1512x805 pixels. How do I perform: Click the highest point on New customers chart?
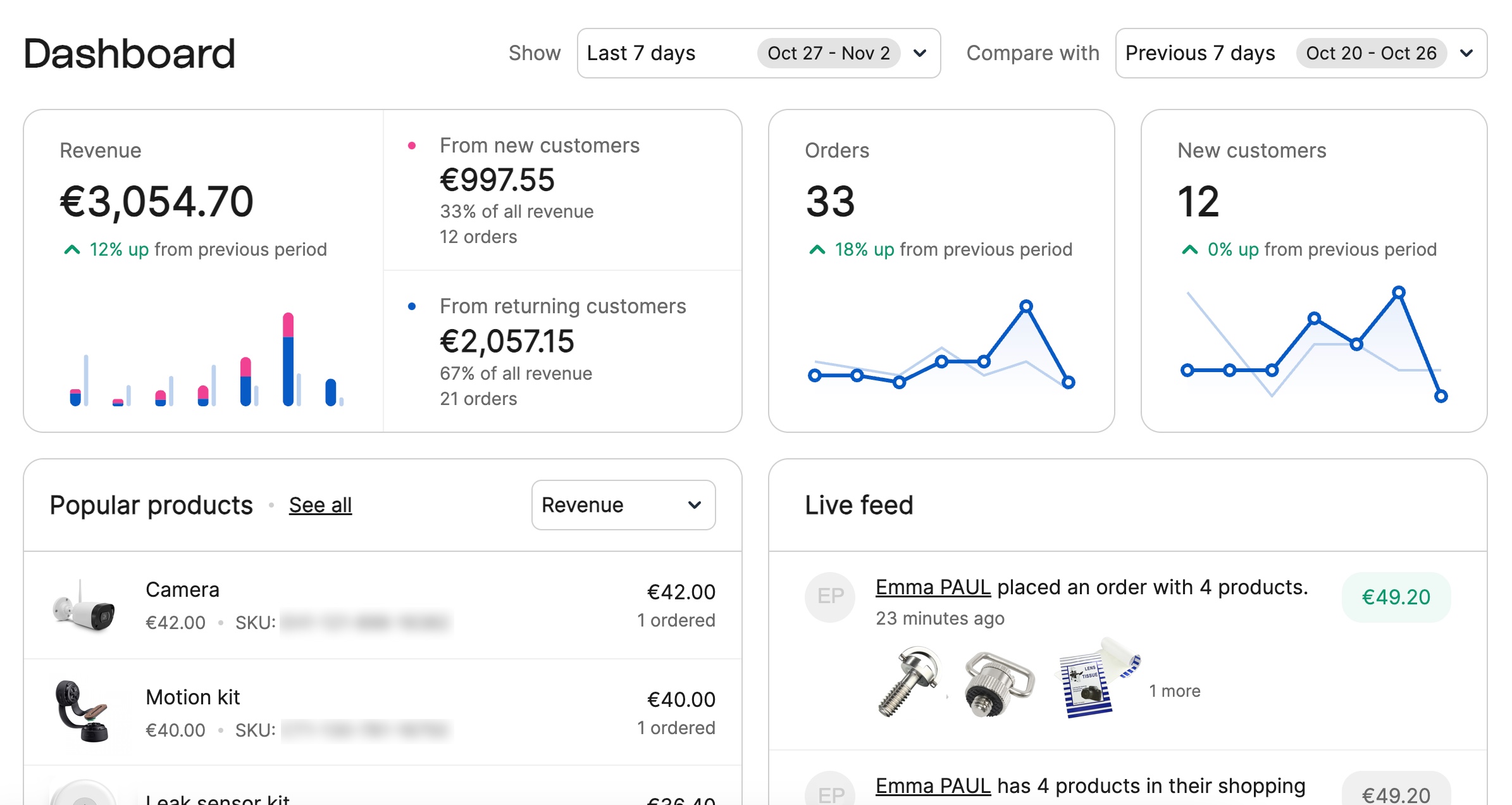click(1399, 292)
